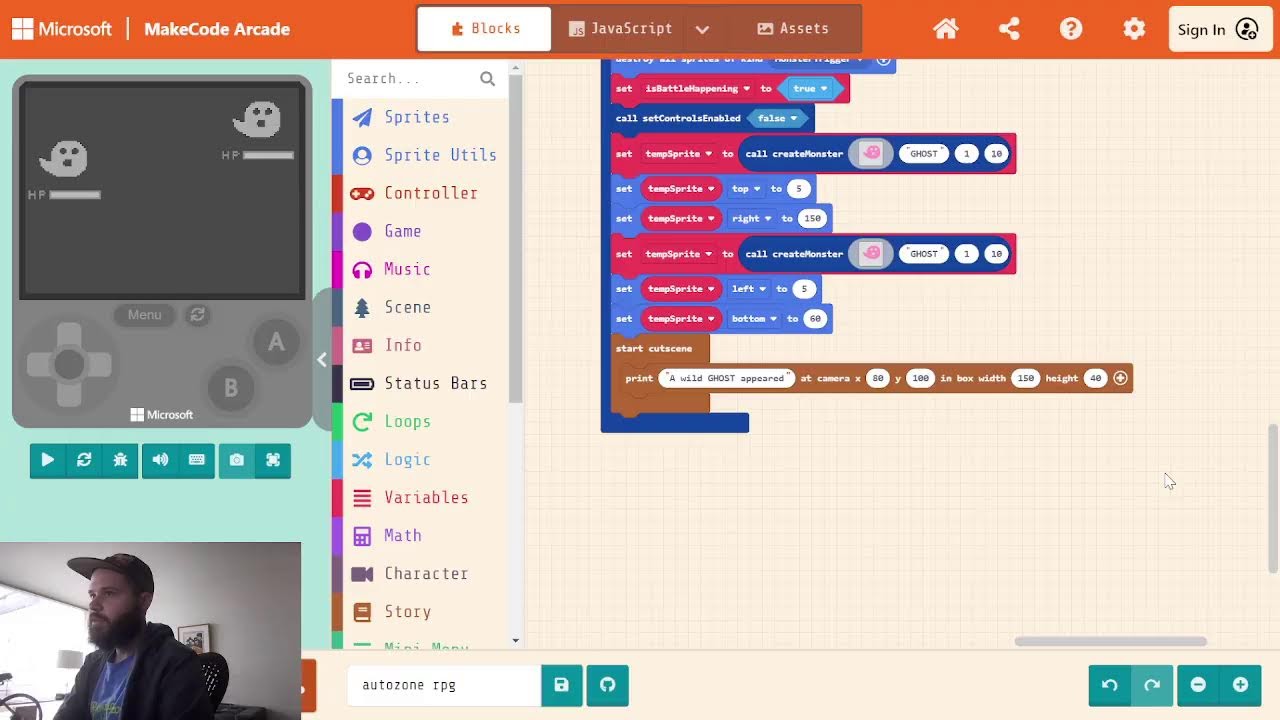
Task: Expand the print block plus icon
Action: point(1120,378)
